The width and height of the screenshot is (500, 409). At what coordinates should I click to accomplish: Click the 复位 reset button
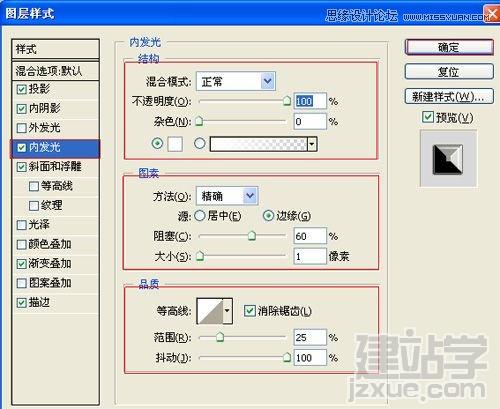tap(449, 72)
